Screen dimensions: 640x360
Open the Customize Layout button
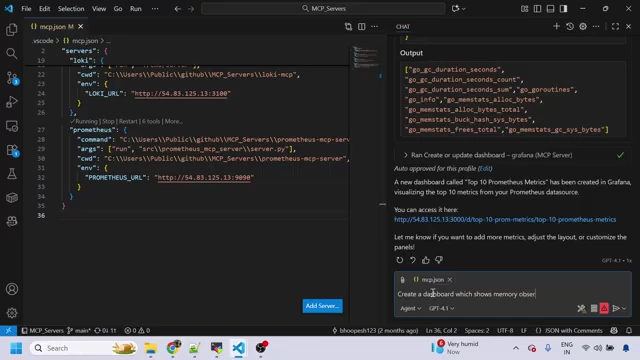click(524, 9)
